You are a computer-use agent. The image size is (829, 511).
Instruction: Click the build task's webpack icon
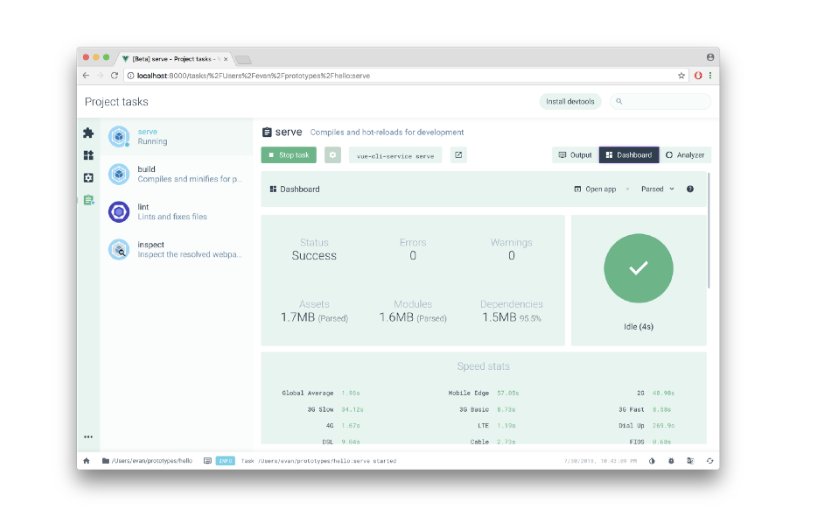pos(119,174)
